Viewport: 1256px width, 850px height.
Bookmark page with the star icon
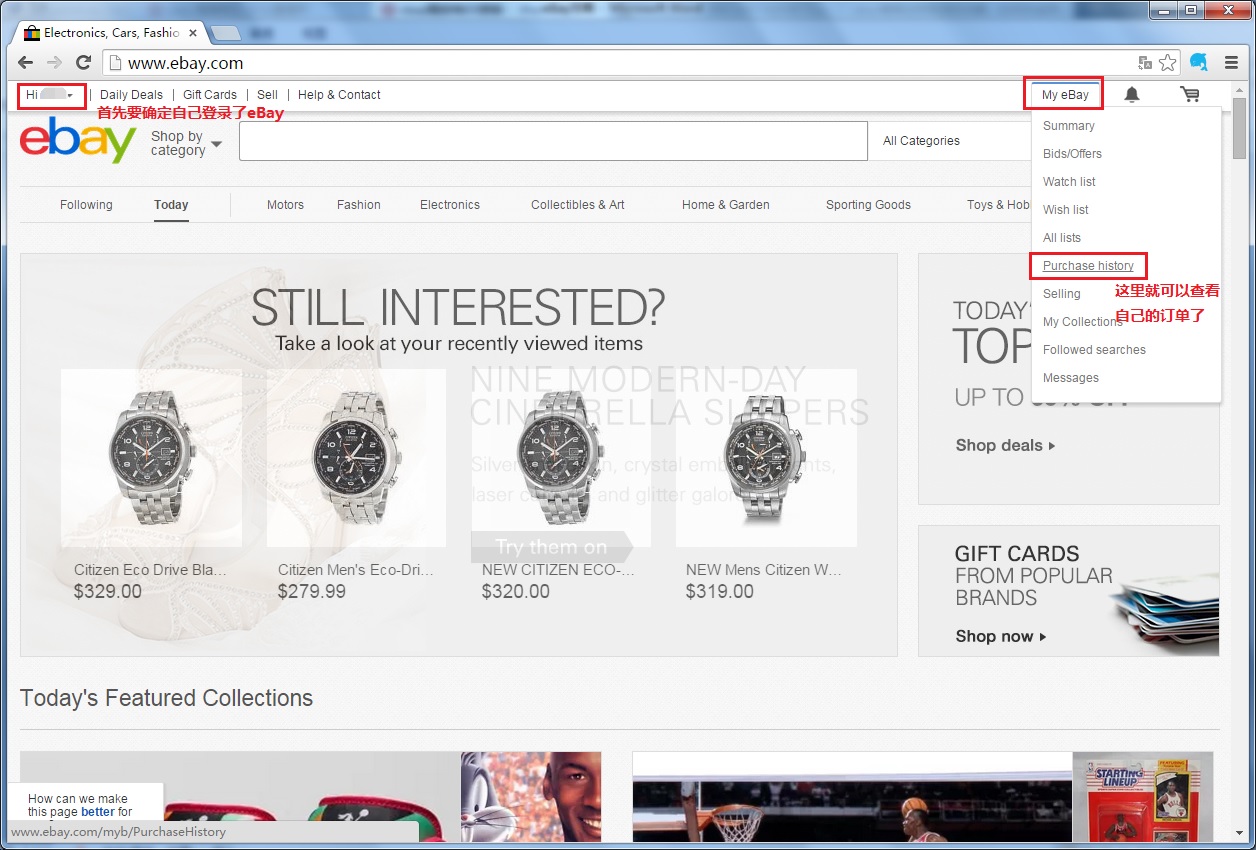[x=1168, y=62]
